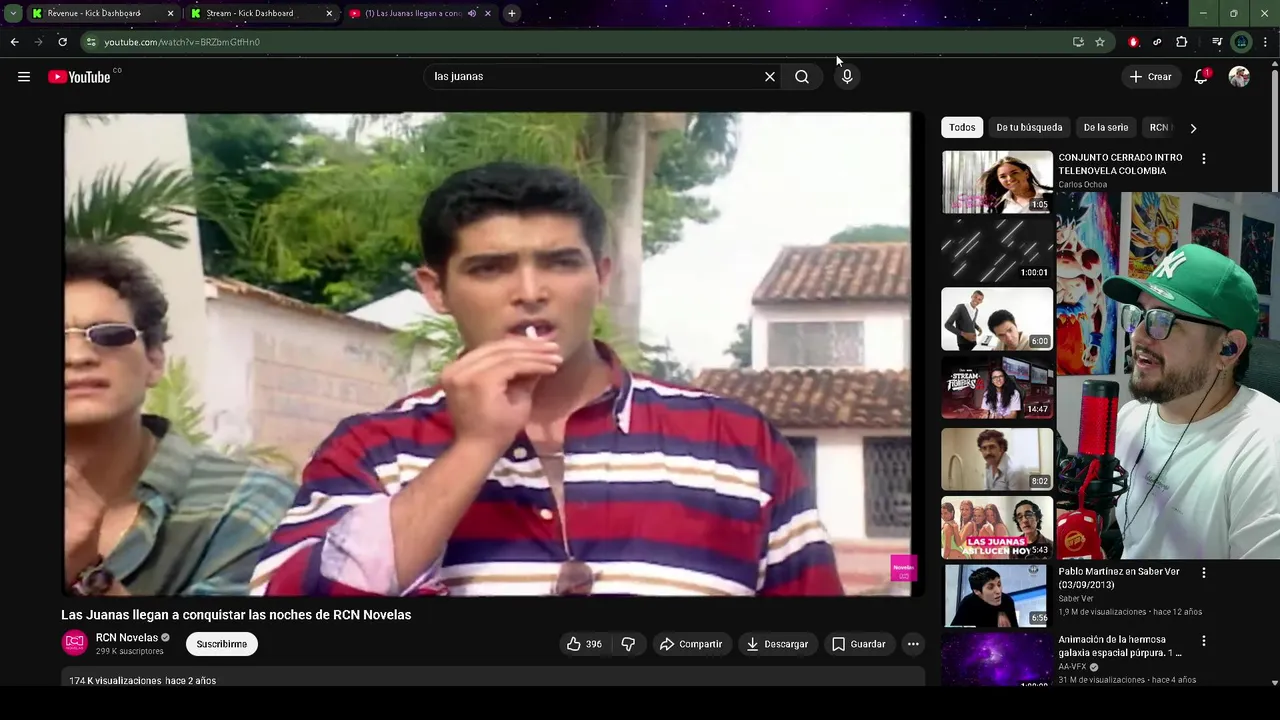
Task: Download the video with Descargar
Action: (777, 644)
